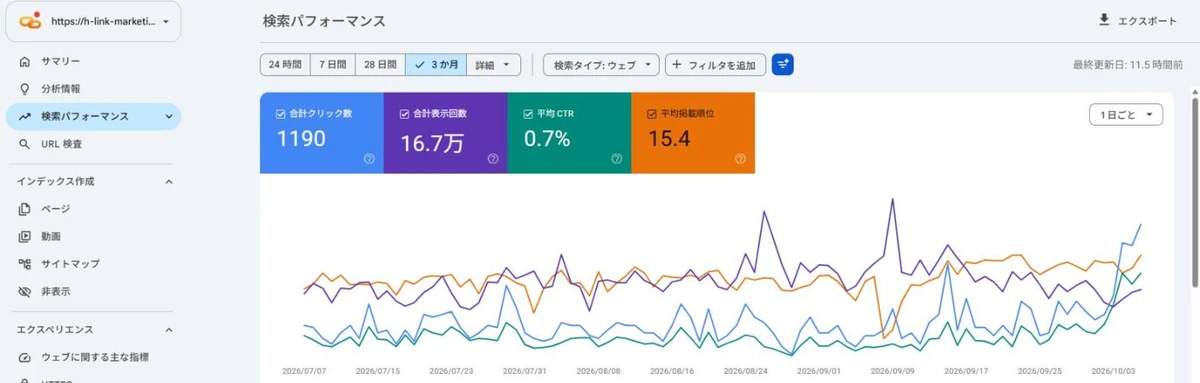Screen dimensions: 1200x383
Task: Click the エクスポート download icon
Action: coord(1104,20)
